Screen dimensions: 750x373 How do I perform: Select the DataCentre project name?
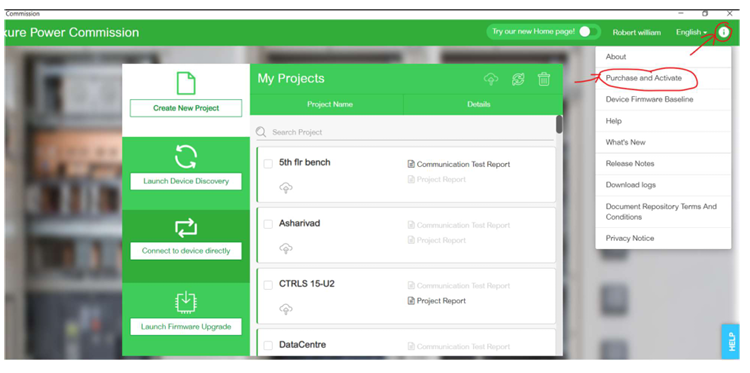[302, 345]
